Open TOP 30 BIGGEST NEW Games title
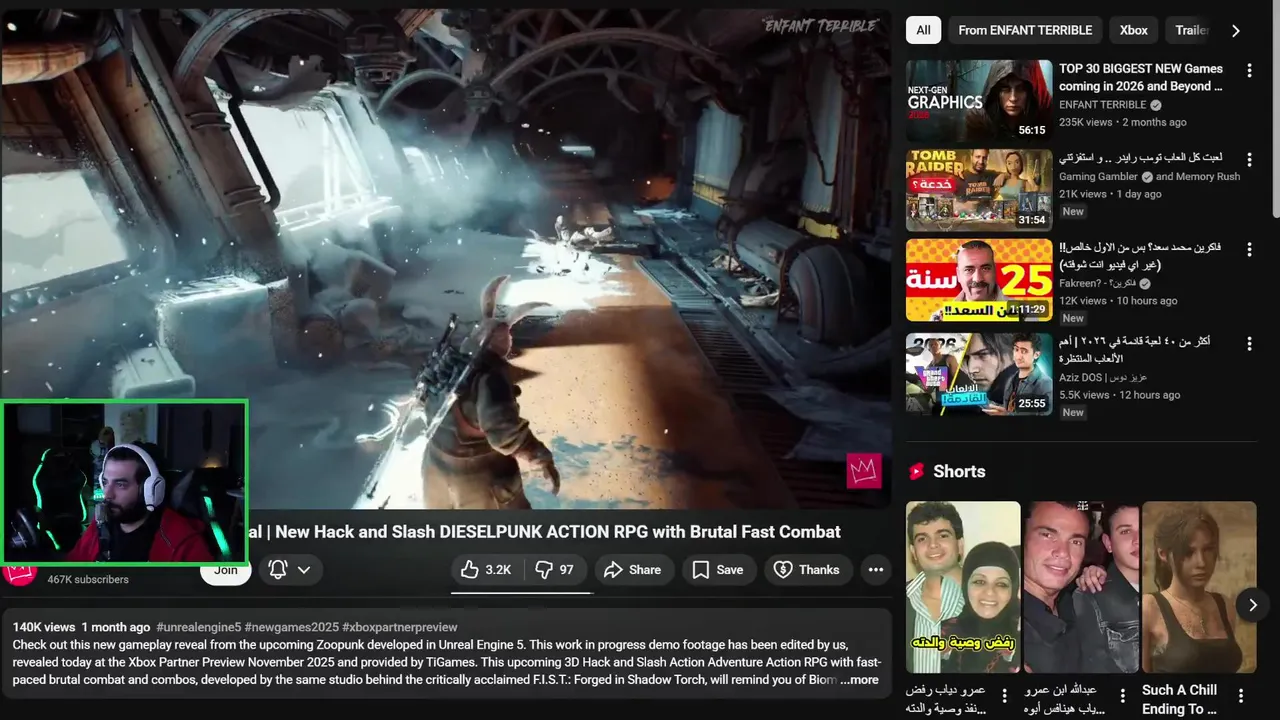 (x=1141, y=77)
